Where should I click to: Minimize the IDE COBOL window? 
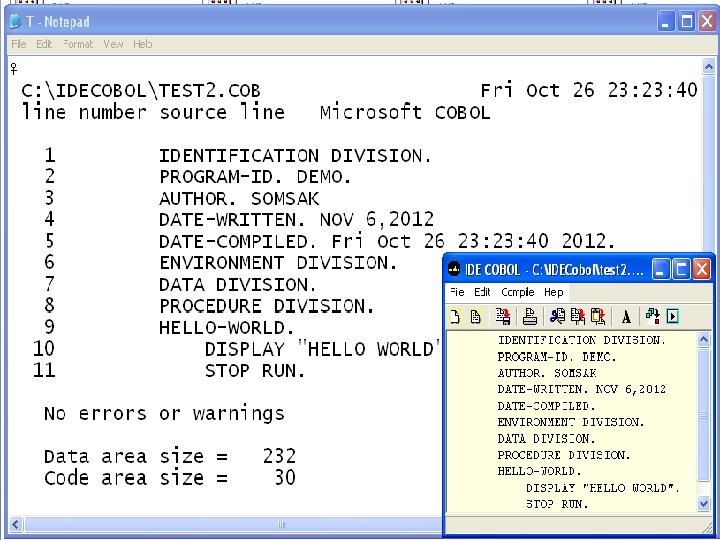pyautogui.click(x=660, y=269)
